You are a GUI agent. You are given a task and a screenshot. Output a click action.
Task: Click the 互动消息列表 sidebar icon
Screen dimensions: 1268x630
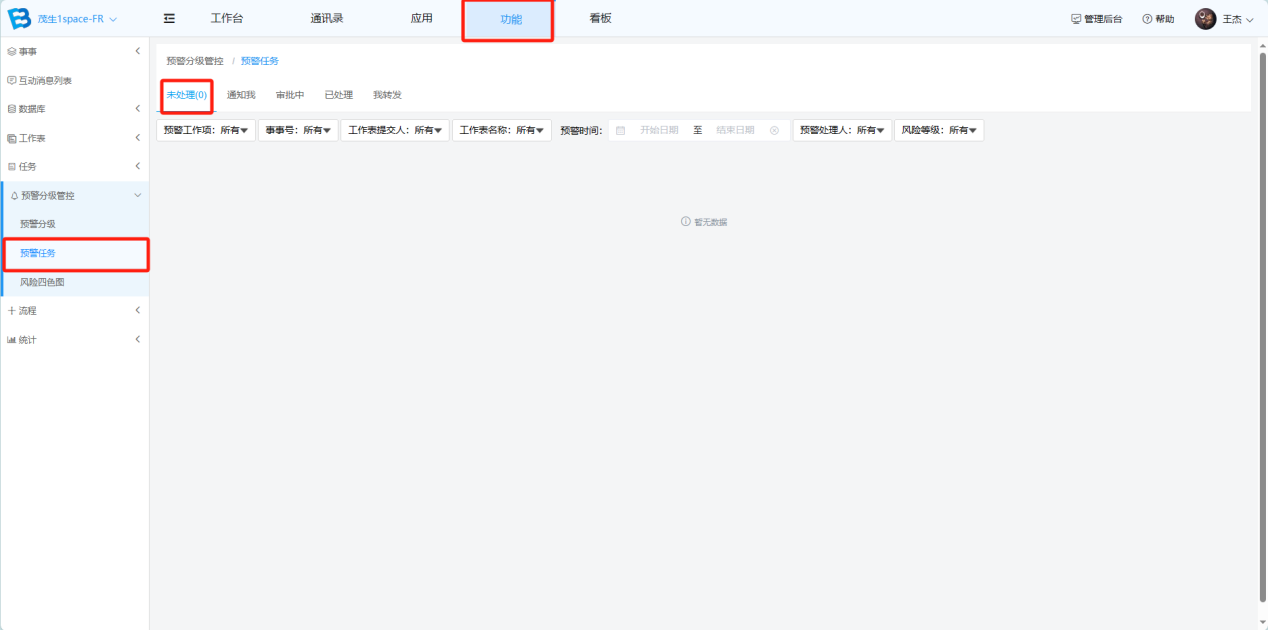[11, 80]
